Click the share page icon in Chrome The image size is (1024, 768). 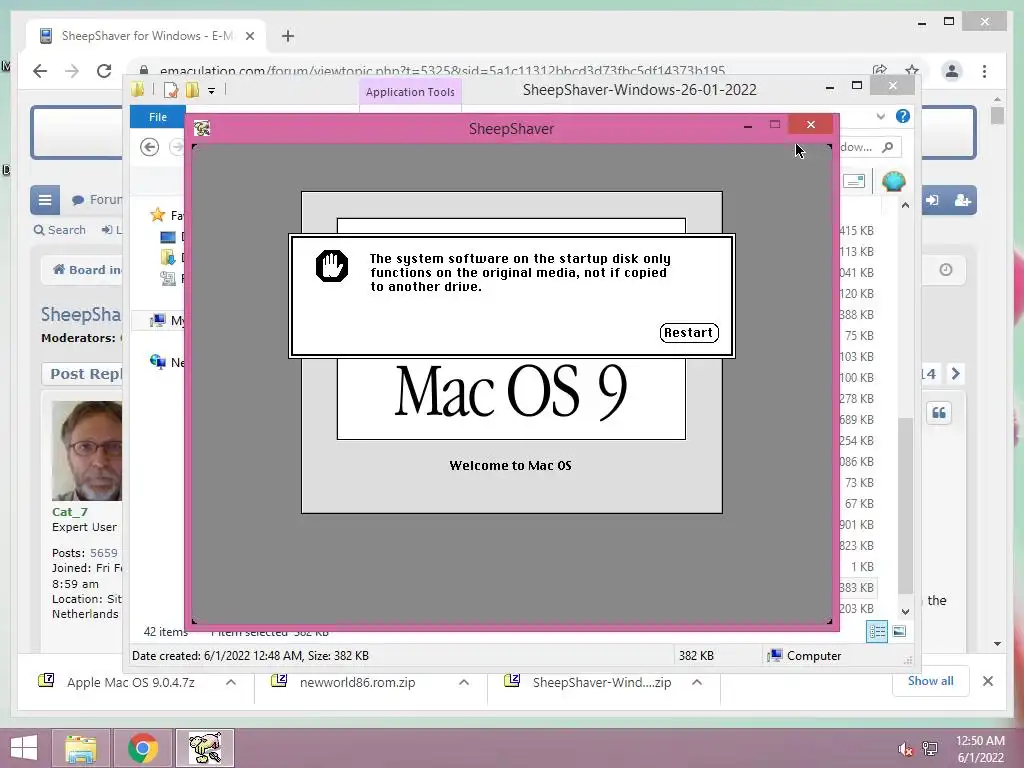click(880, 71)
